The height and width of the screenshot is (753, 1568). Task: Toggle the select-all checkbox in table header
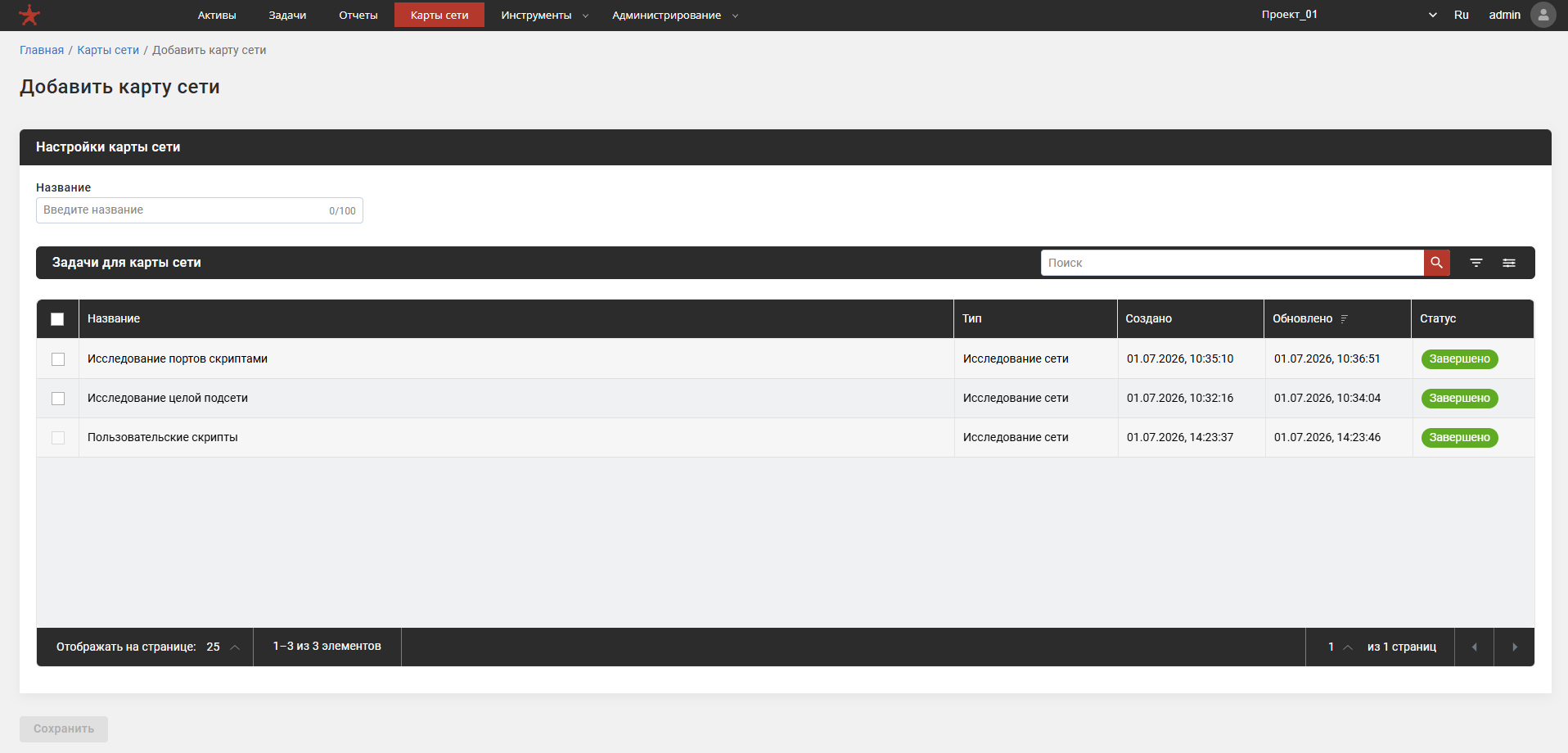click(57, 319)
